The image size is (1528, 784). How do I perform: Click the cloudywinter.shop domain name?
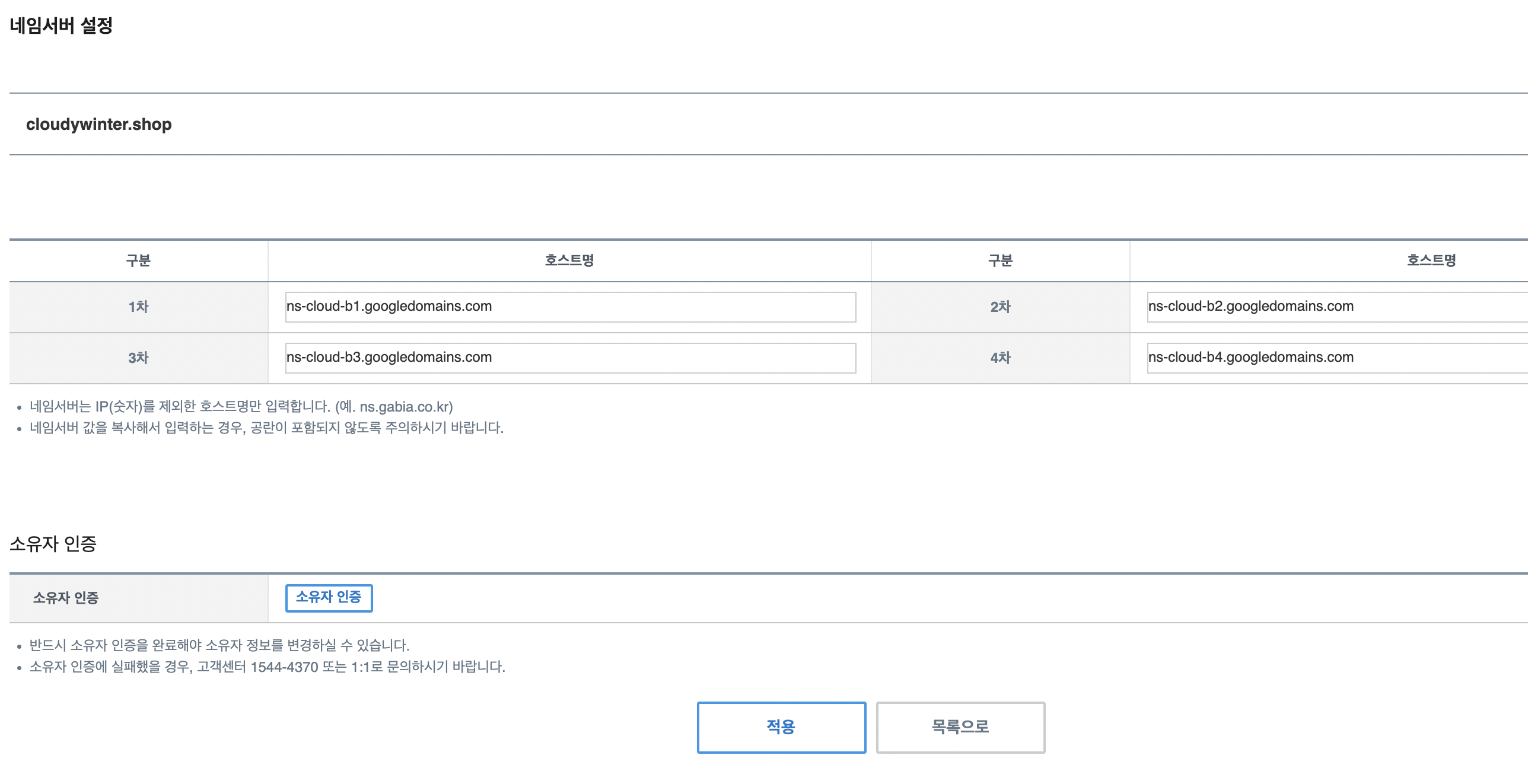pyautogui.click(x=98, y=125)
